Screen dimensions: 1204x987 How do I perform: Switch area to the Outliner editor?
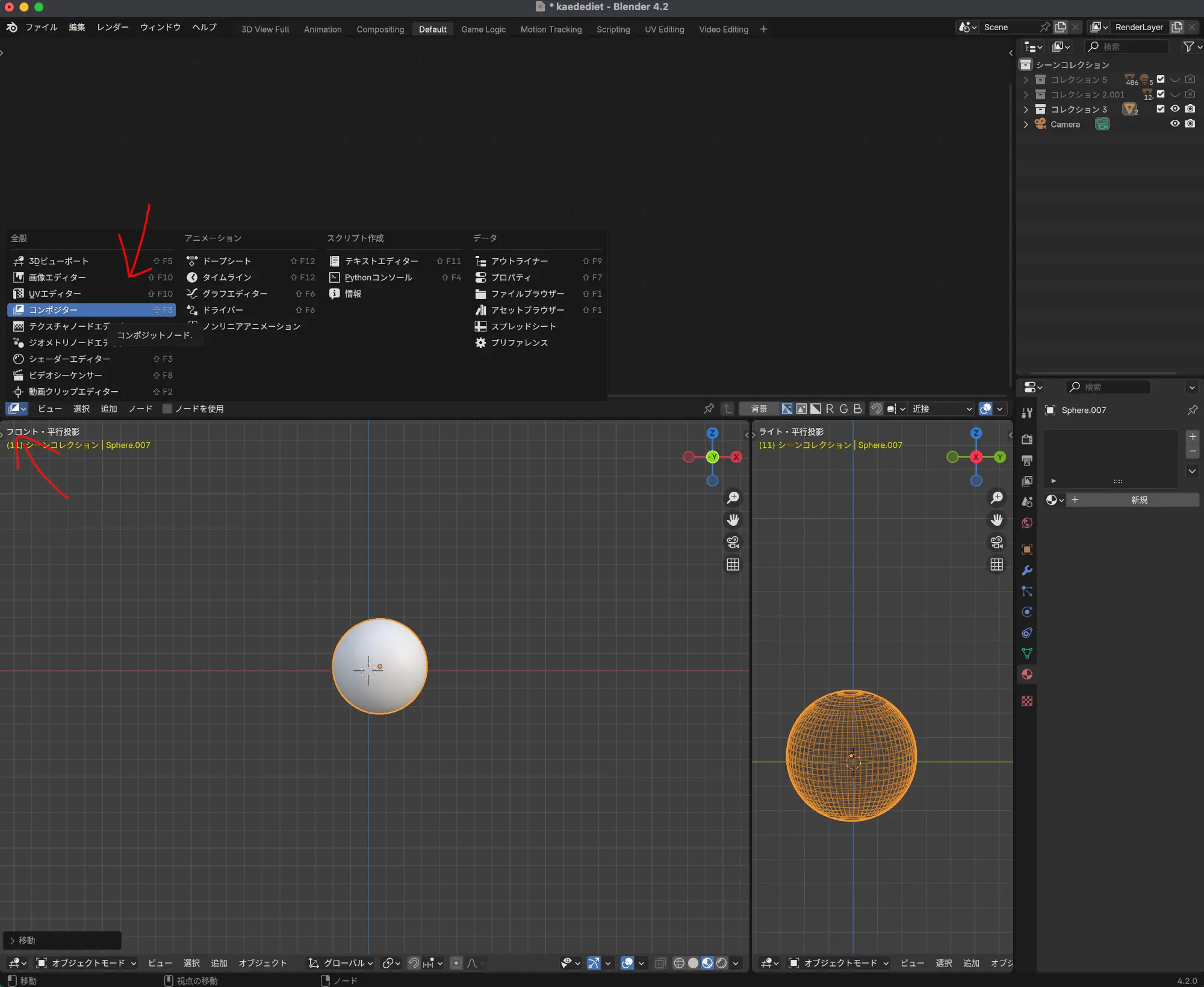pos(538,261)
